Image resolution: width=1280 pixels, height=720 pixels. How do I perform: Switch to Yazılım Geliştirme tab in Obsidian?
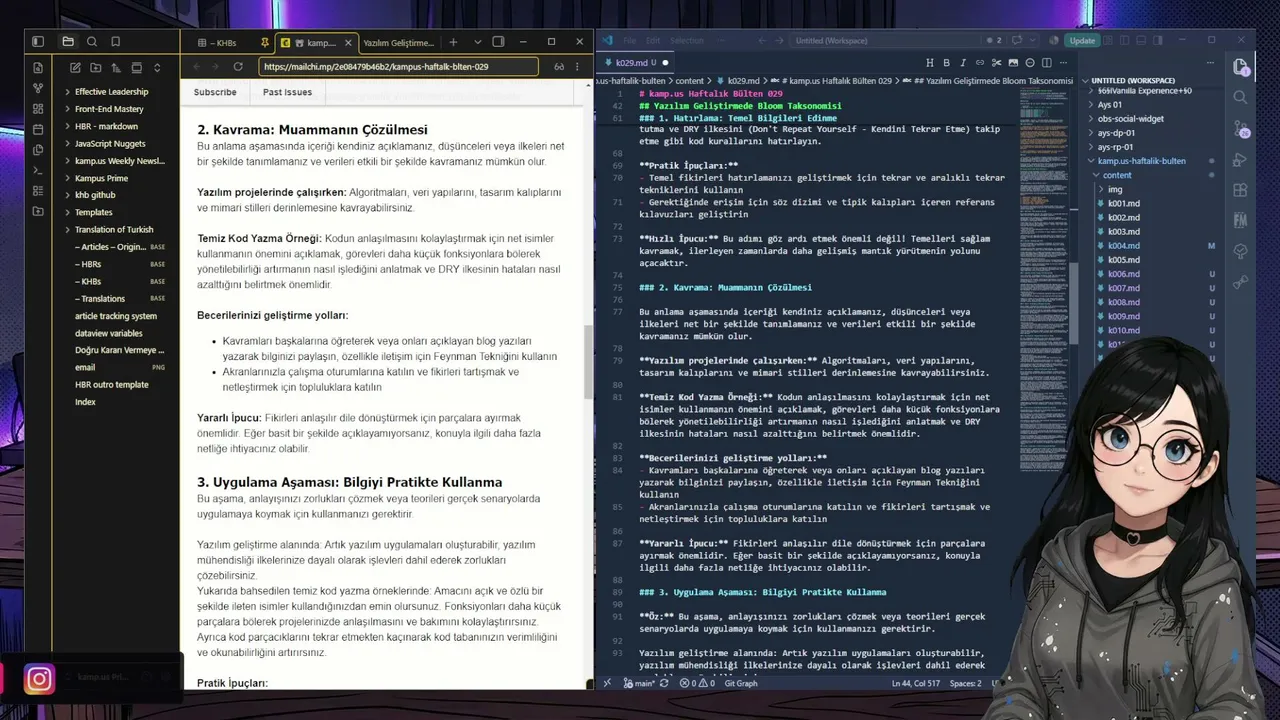399,43
